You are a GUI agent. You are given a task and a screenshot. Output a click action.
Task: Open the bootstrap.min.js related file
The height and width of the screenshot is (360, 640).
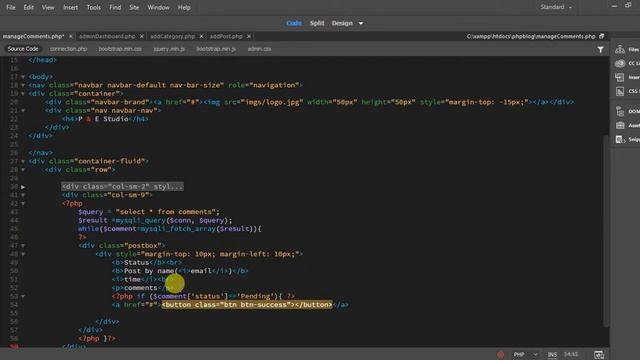[216, 49]
